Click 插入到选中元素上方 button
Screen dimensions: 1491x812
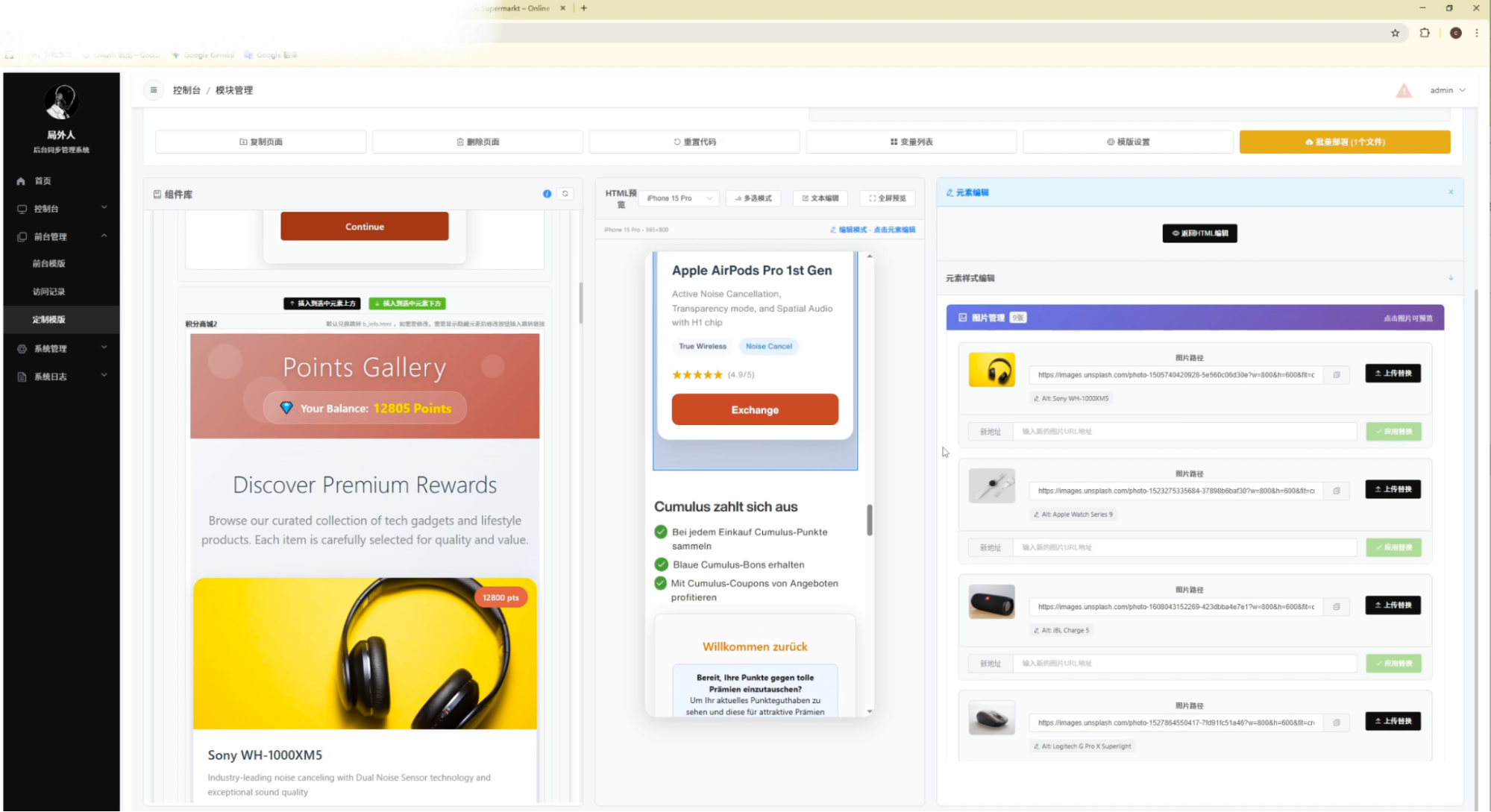pyautogui.click(x=322, y=303)
